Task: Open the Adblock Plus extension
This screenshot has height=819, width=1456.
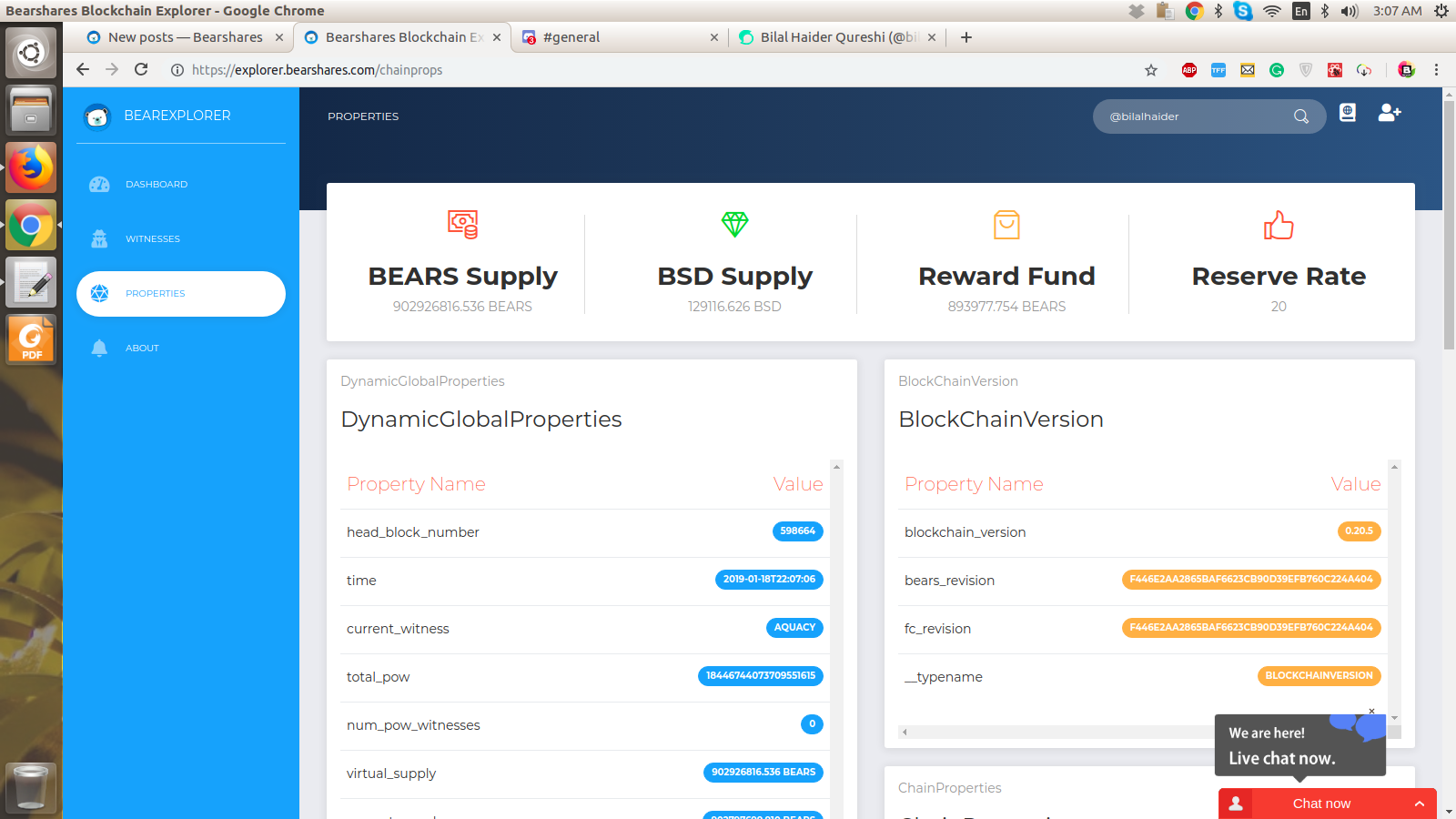Action: [x=1189, y=70]
